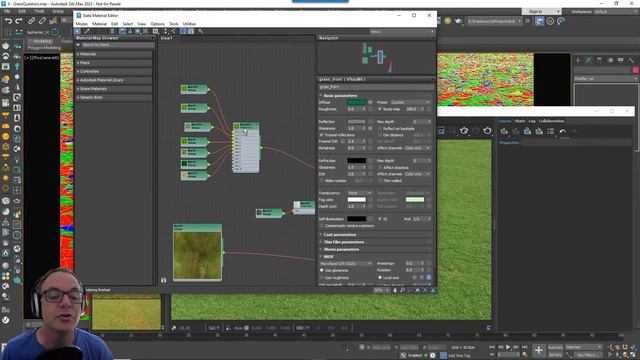
Task: Click the pink object color swatch
Action: click(x=636, y=70)
